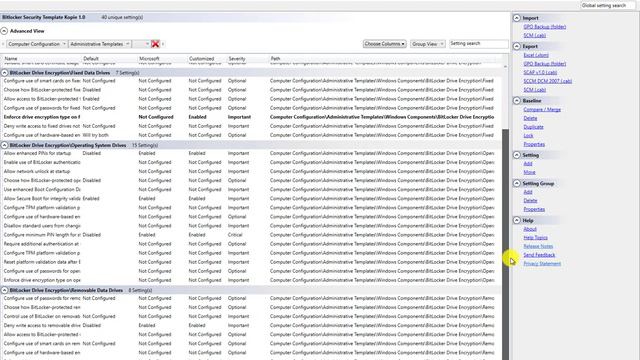Collapse the Operating System Drives group
The image size is (640, 360).
coord(4,145)
